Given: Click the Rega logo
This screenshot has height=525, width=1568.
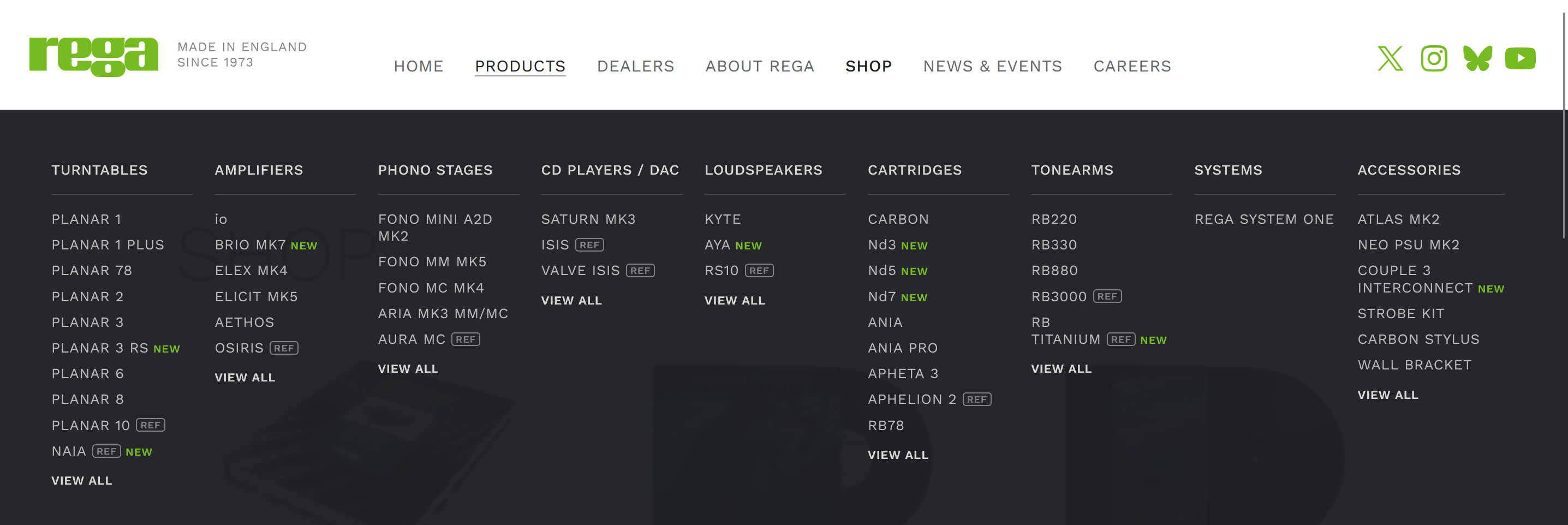Looking at the screenshot, I should (94, 56).
